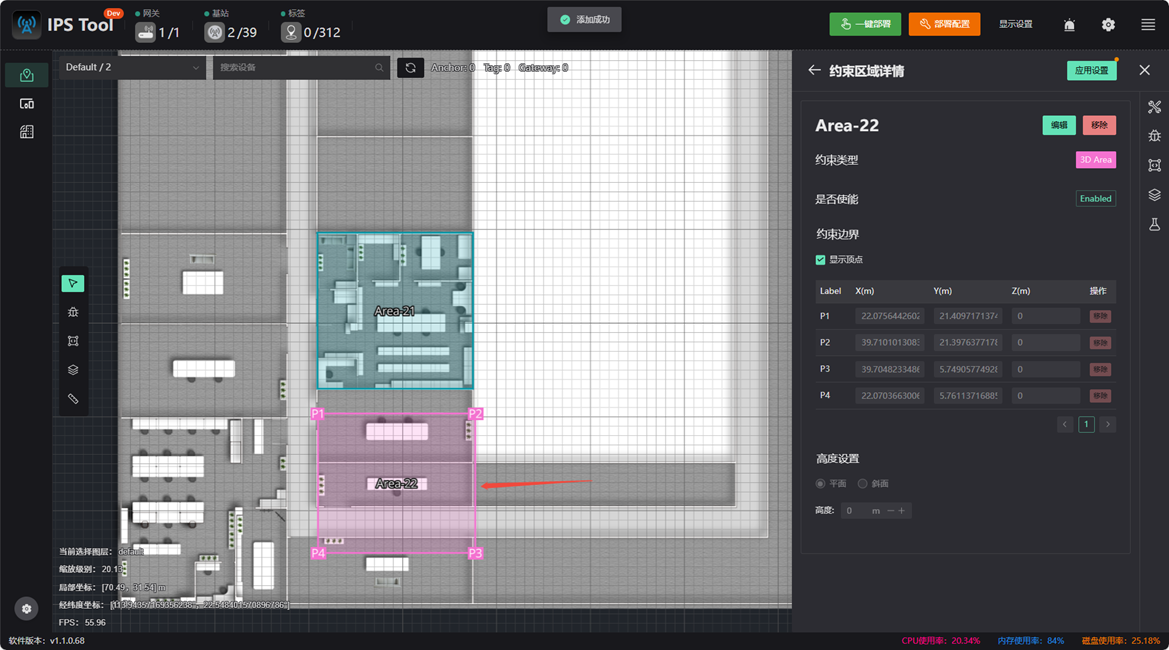Go to next page of vertex table
The height and width of the screenshot is (650, 1169).
(x=1108, y=424)
